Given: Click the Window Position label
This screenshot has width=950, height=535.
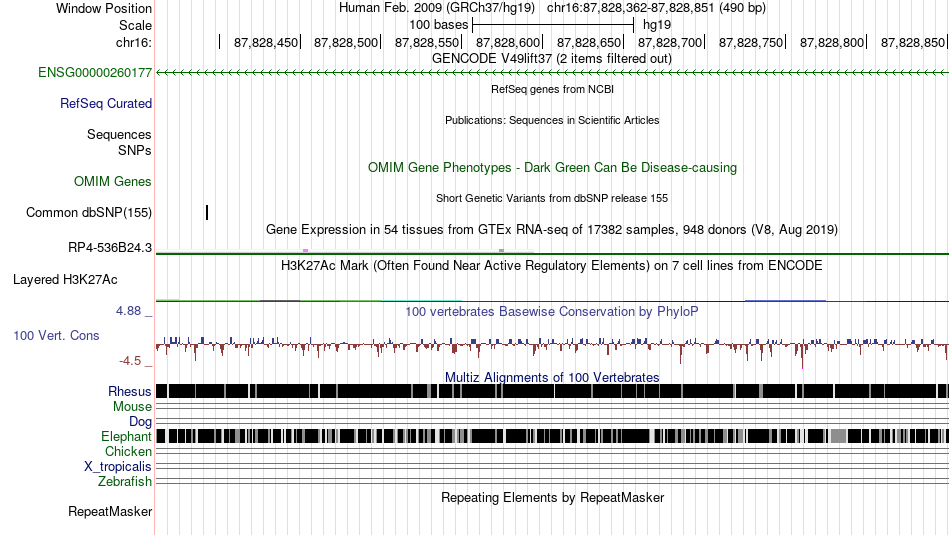Looking at the screenshot, I should coord(104,8).
